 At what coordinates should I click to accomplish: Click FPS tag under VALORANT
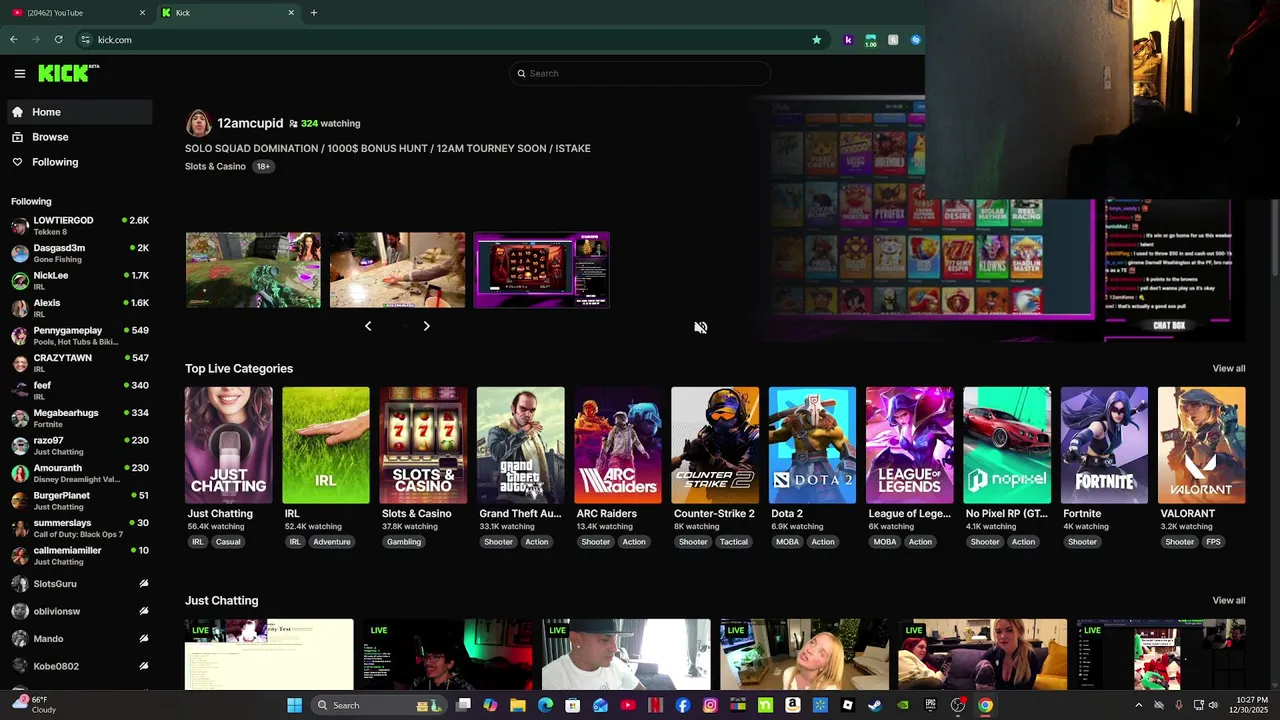[1213, 542]
